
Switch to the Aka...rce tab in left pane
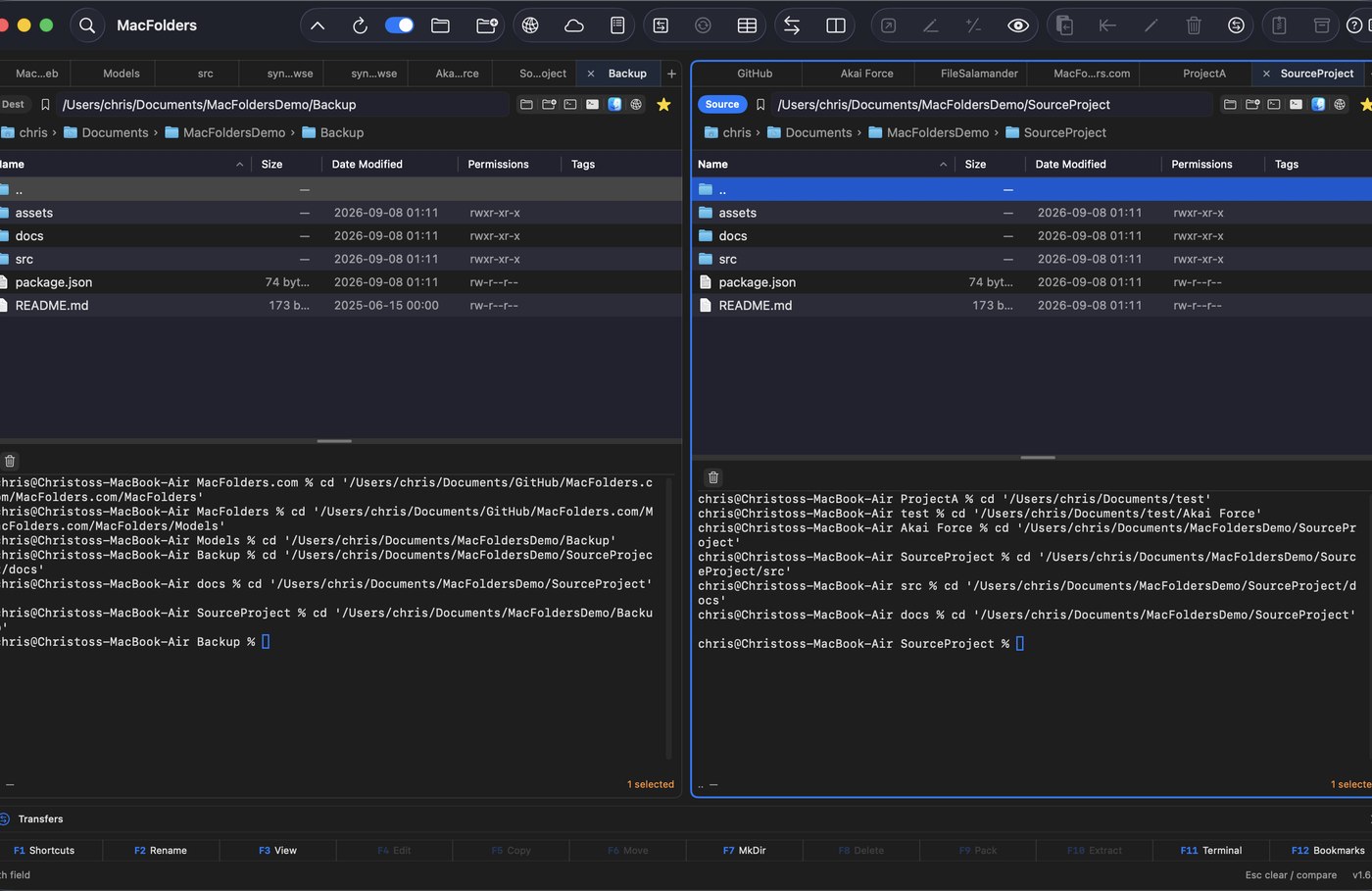coord(458,74)
